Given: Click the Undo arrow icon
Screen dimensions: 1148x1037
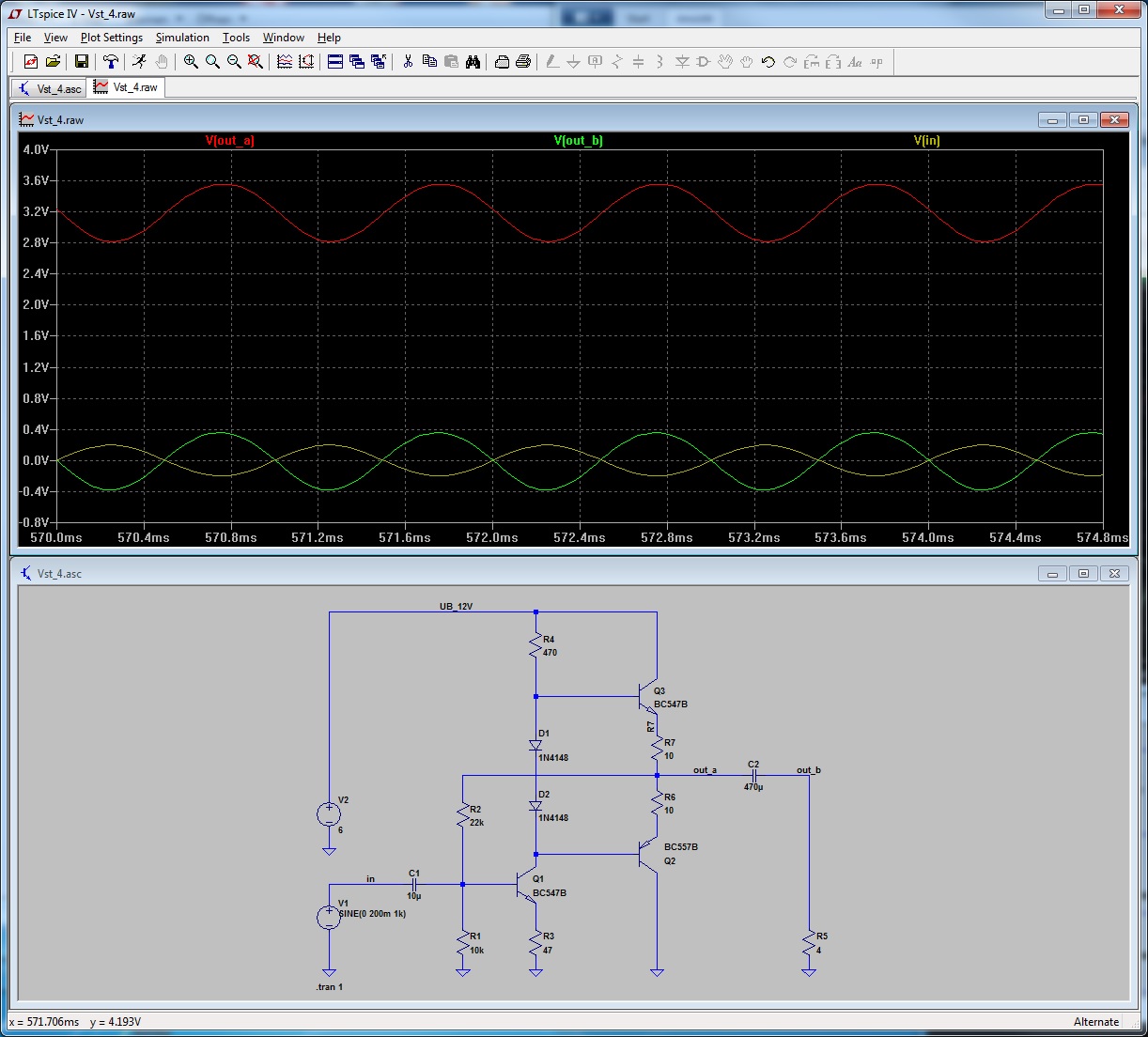Looking at the screenshot, I should [x=768, y=62].
